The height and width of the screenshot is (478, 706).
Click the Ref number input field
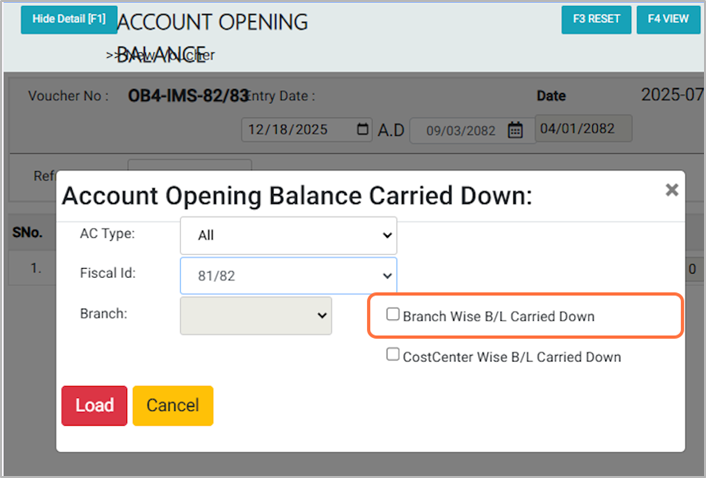tap(190, 172)
